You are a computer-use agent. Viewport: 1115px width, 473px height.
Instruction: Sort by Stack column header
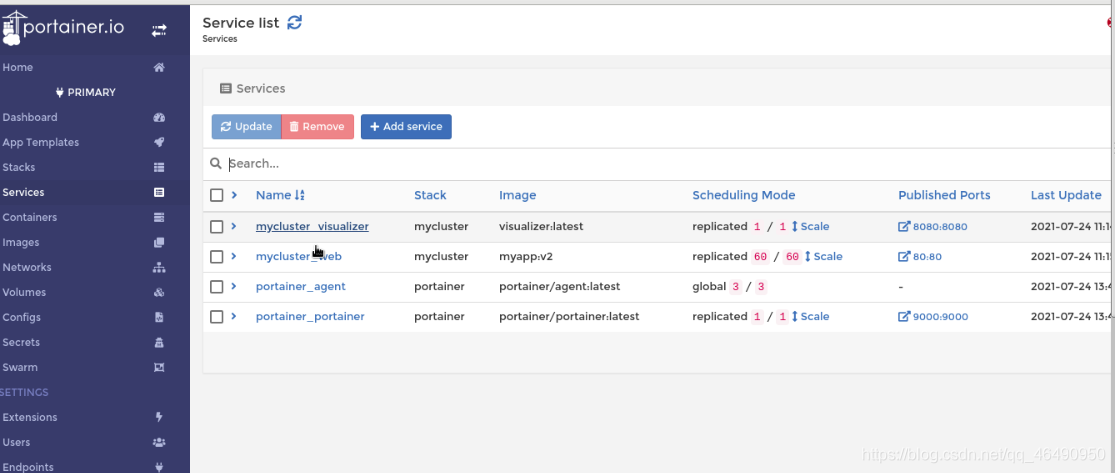[430, 195]
